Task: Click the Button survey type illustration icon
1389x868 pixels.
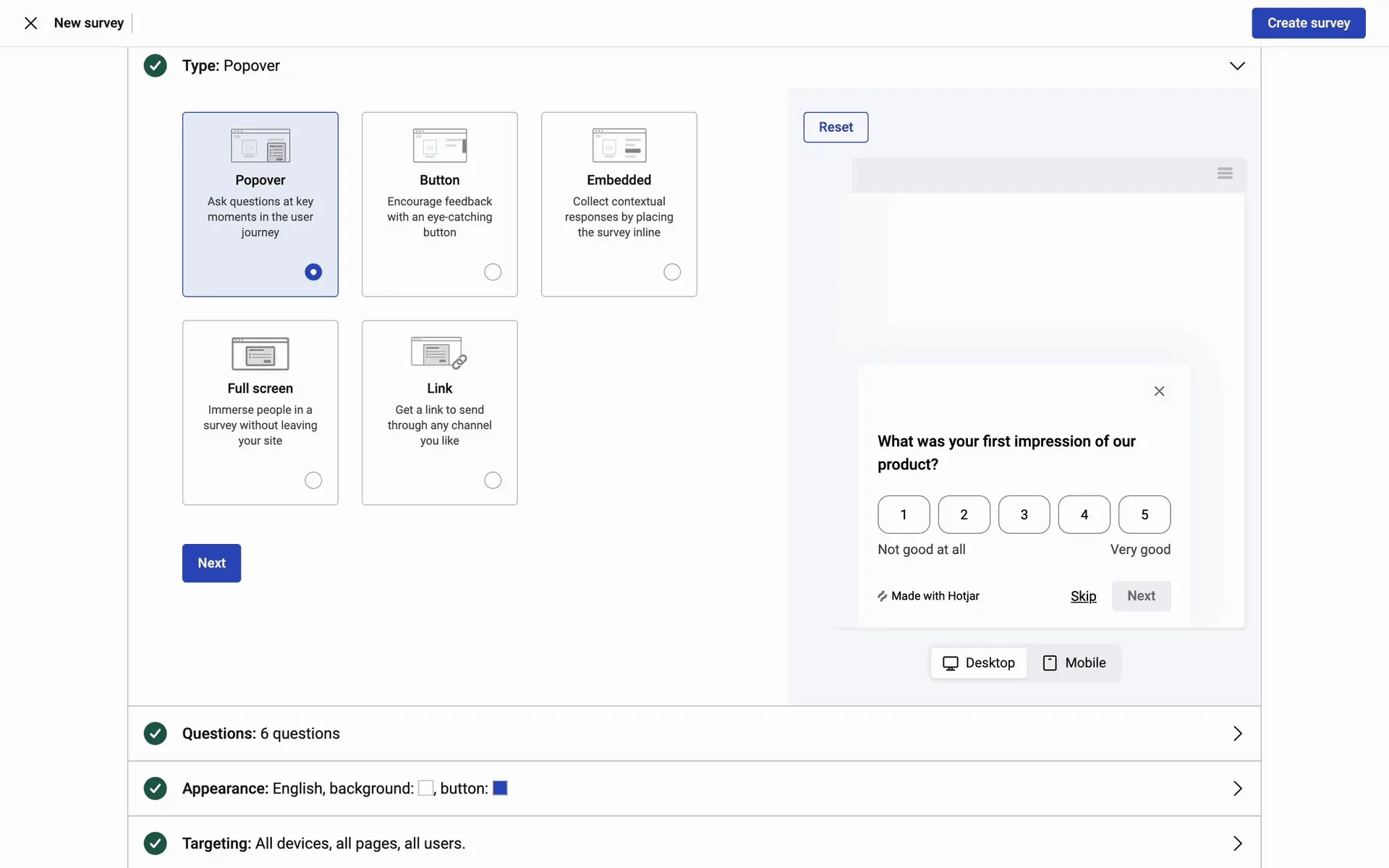Action: click(x=440, y=145)
